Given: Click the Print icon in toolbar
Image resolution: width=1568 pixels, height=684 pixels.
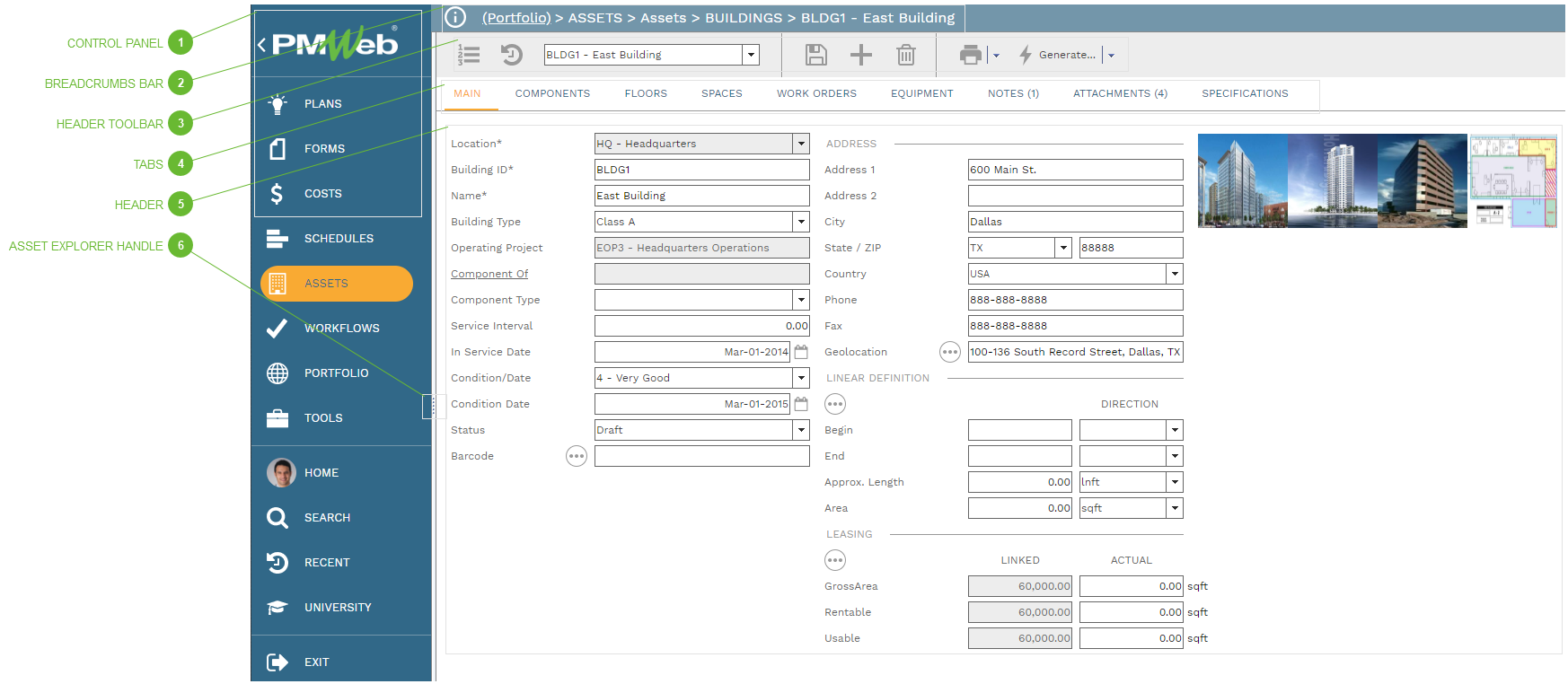Looking at the screenshot, I should [970, 55].
